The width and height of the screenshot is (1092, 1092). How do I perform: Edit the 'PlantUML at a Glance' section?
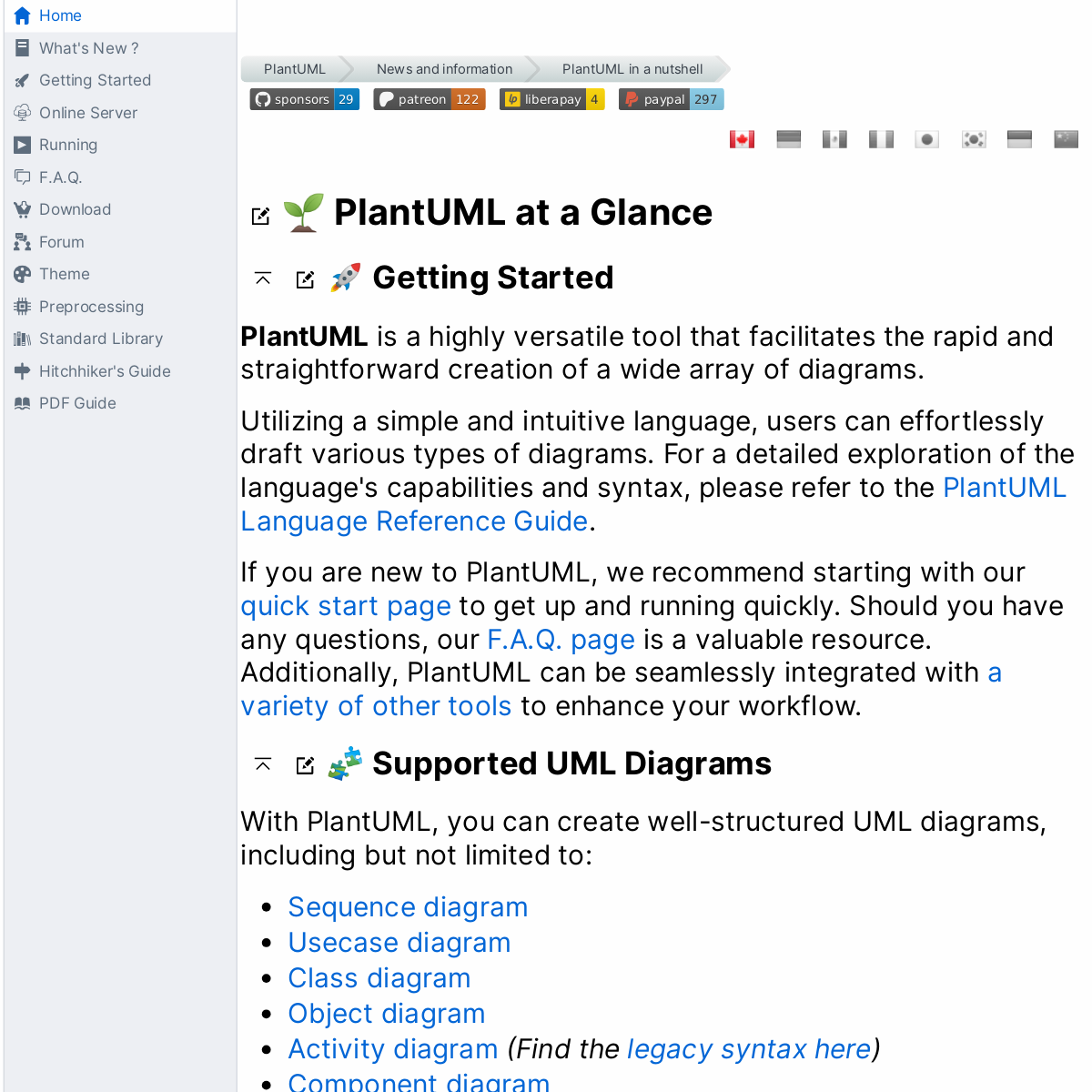261,216
